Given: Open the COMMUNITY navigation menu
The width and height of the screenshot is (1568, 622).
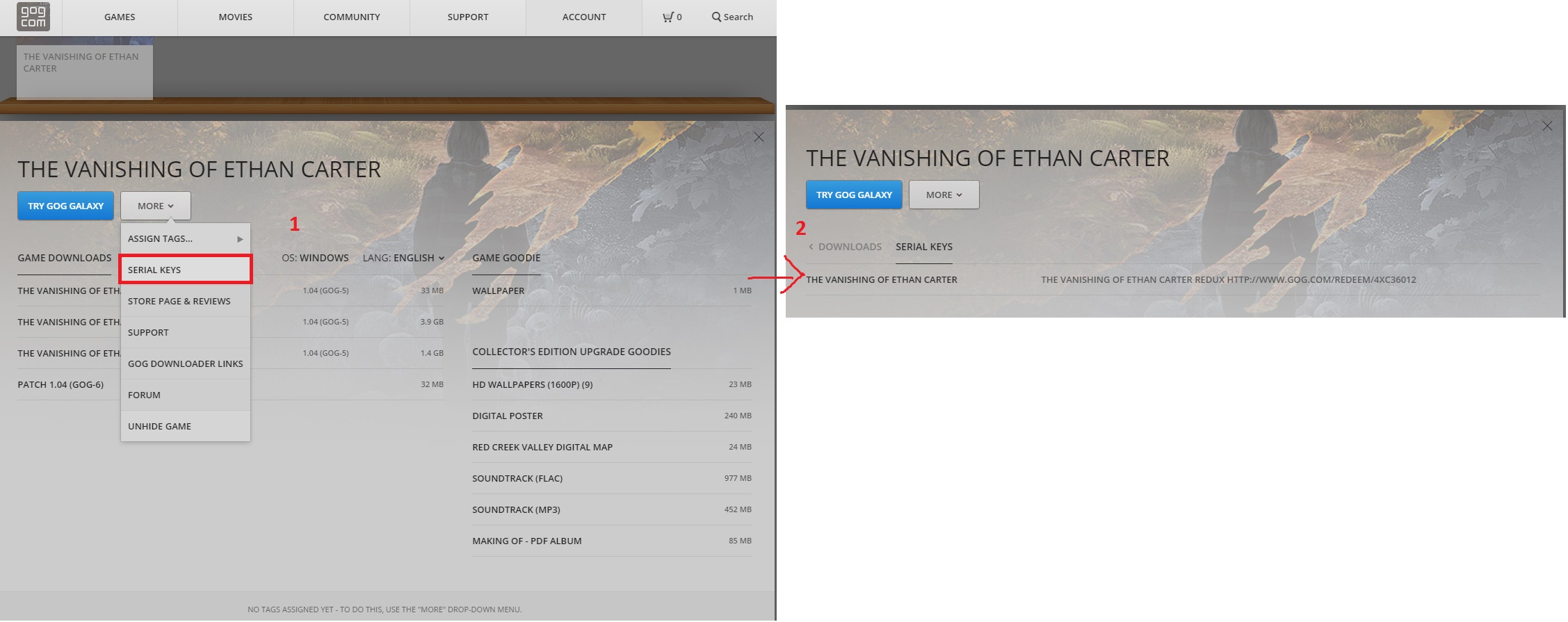Looking at the screenshot, I should tap(352, 17).
